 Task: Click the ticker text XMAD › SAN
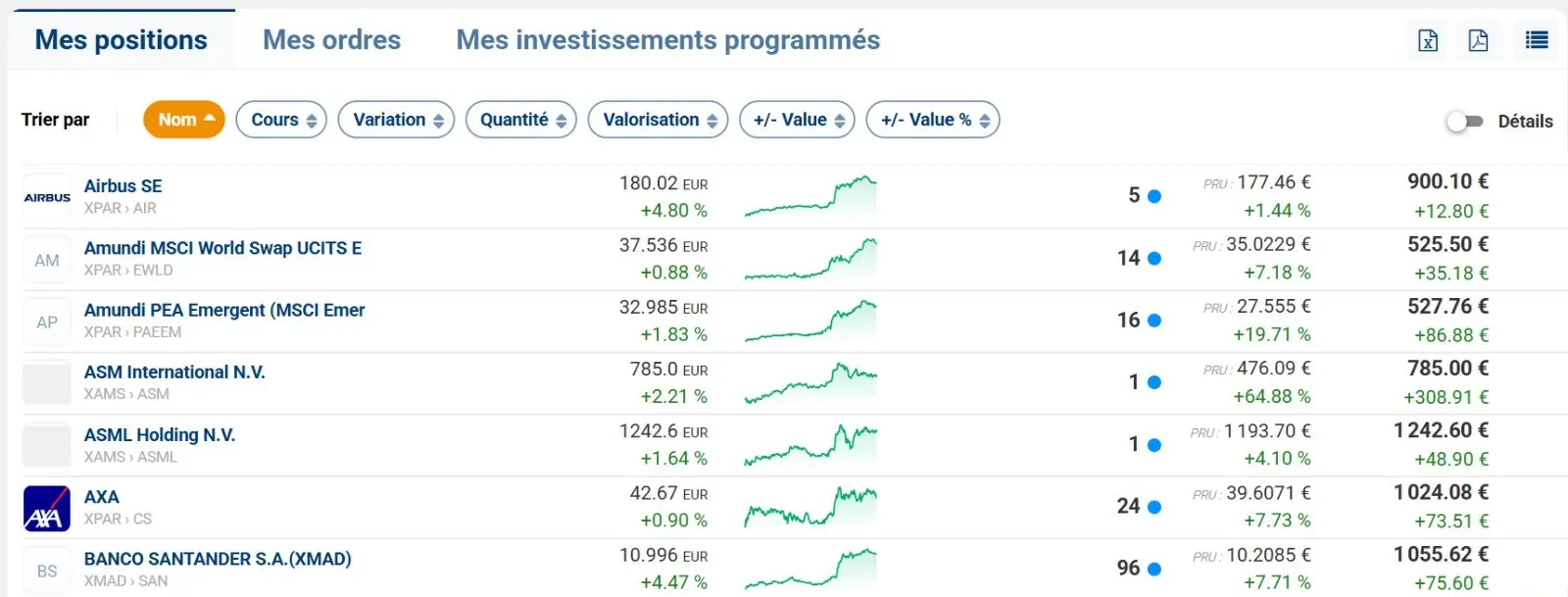(x=126, y=580)
